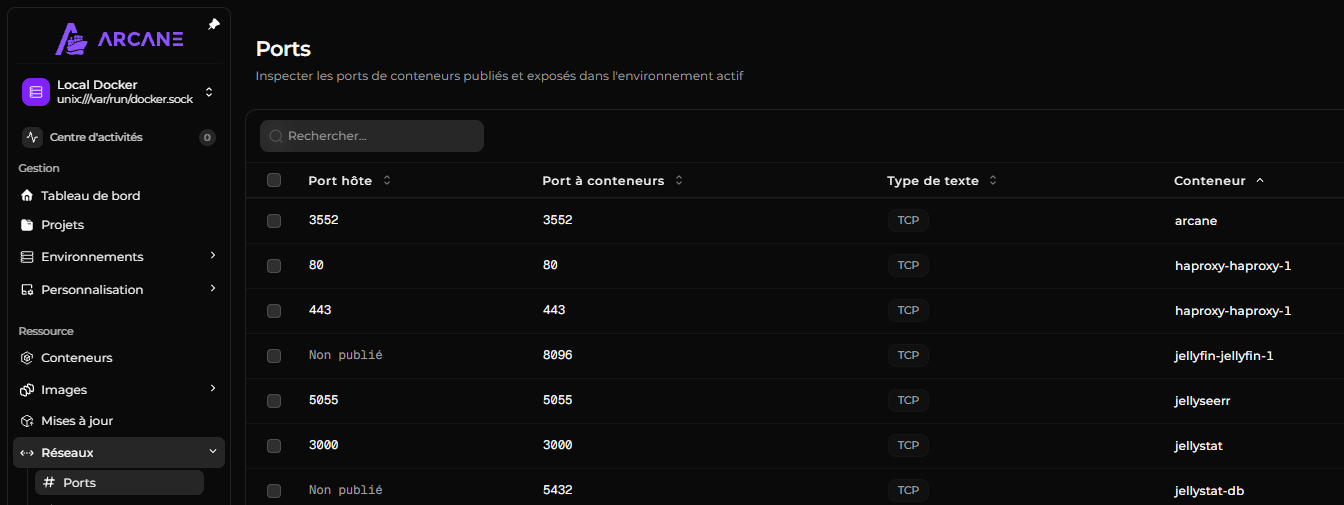1344x505 pixels.
Task: Check the box for jellyseerr 5055 row
Action: click(274, 401)
